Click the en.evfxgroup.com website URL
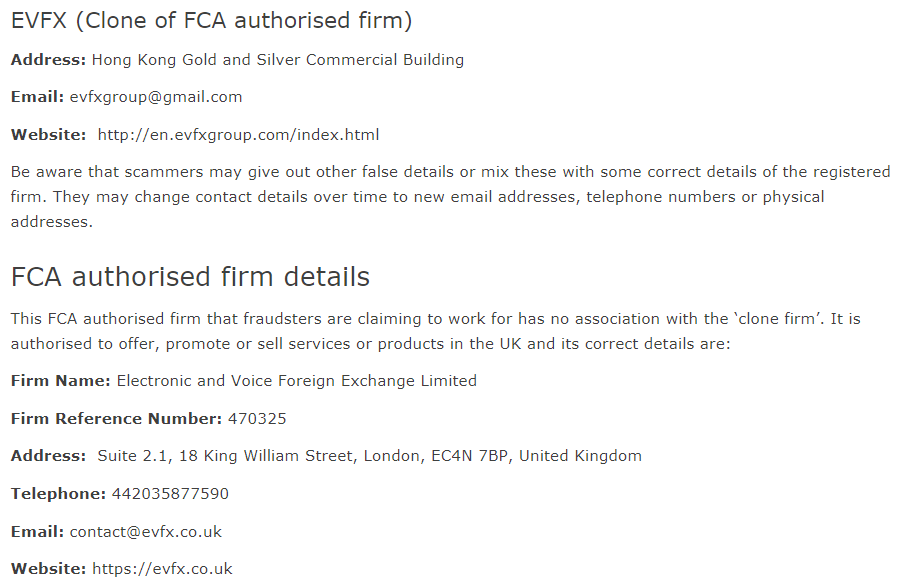 coord(238,135)
